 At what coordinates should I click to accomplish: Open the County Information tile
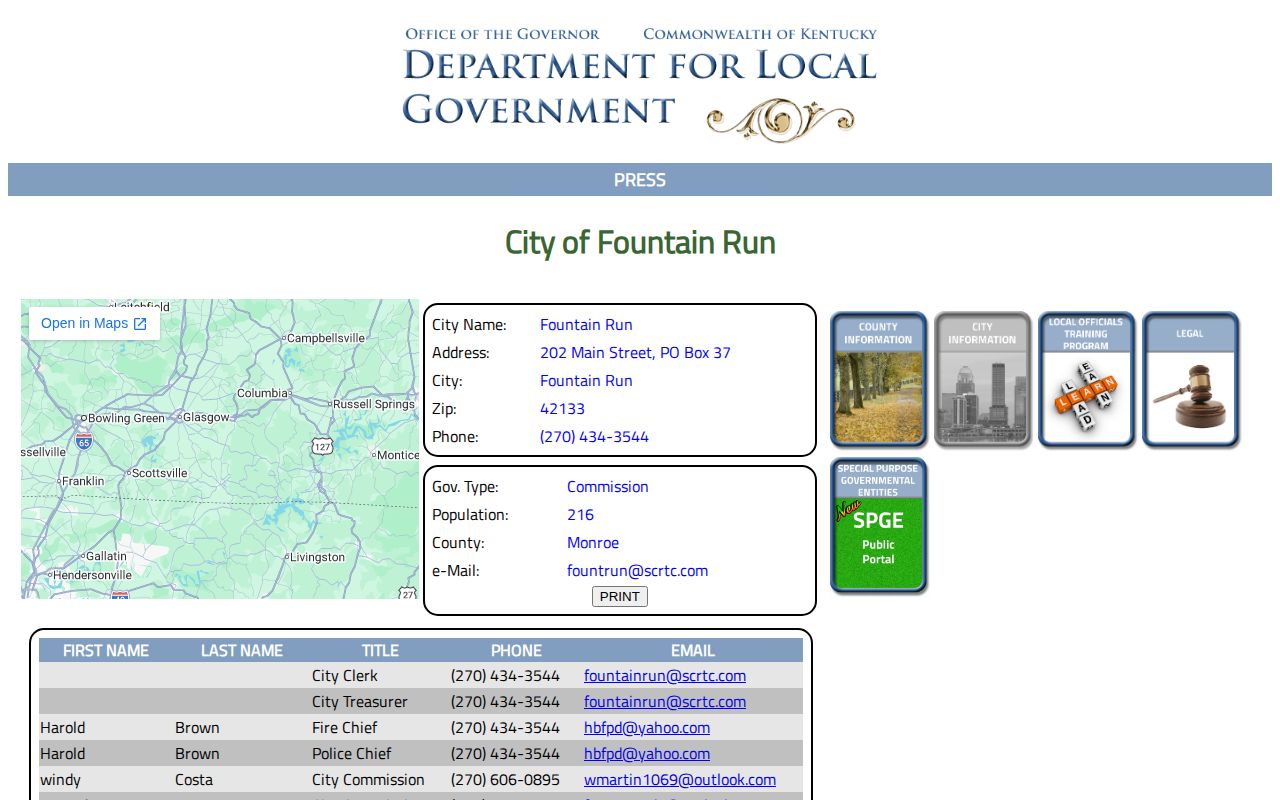pos(878,379)
